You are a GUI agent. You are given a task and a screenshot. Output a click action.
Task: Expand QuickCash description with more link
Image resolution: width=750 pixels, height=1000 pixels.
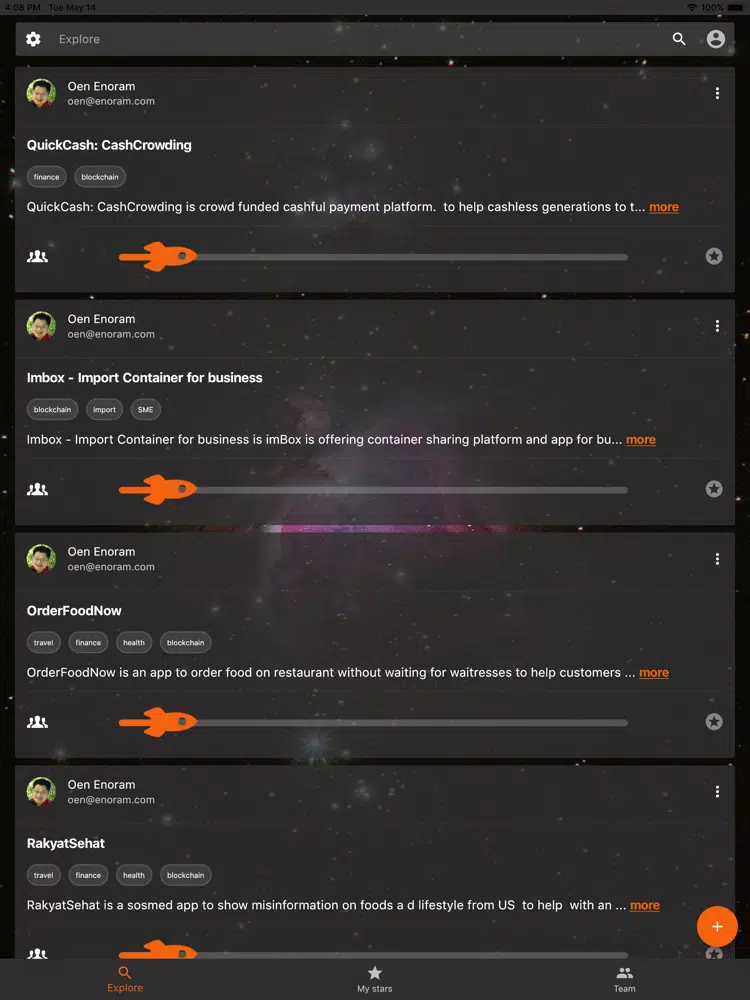click(x=663, y=207)
